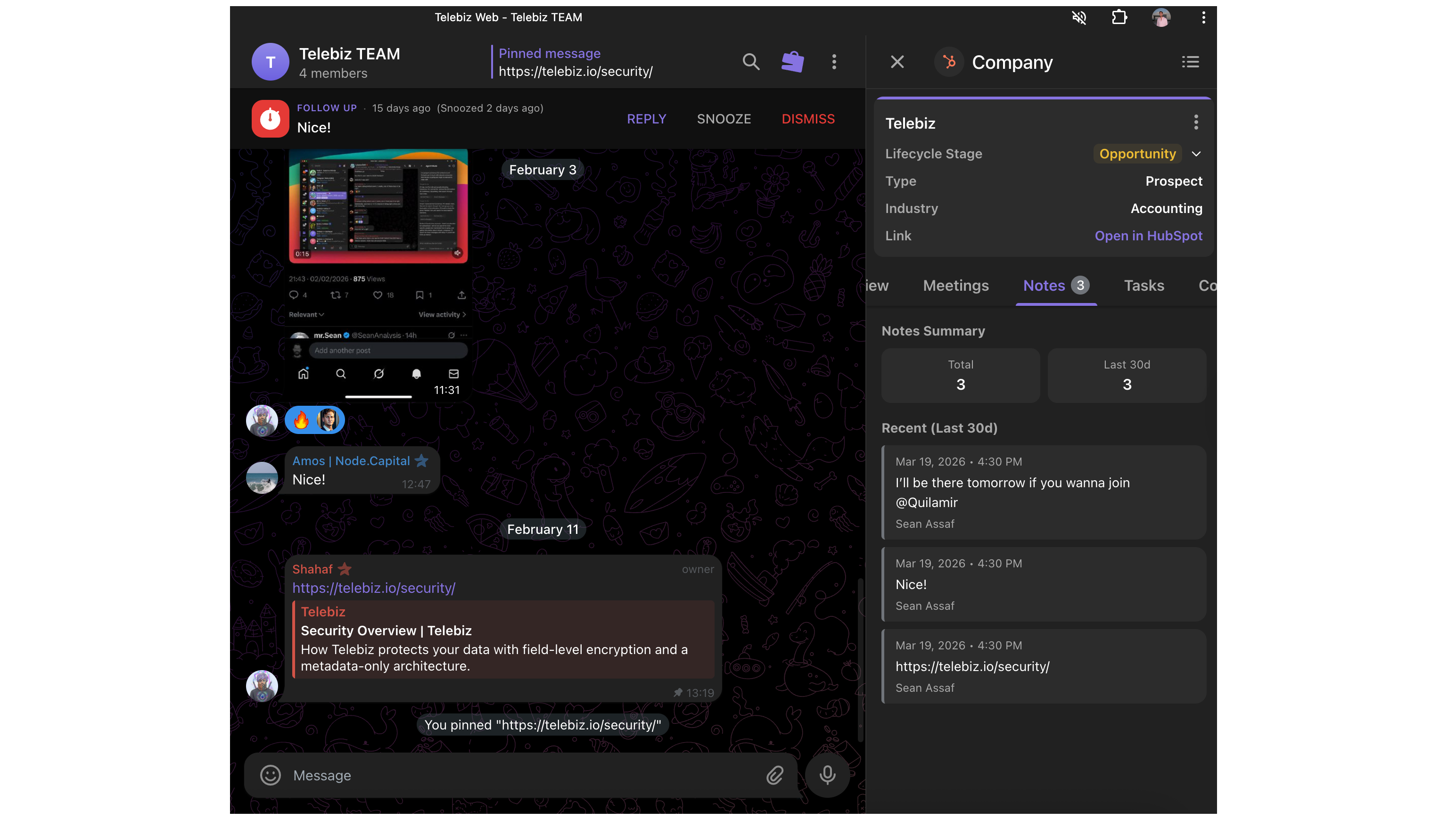Open the Telebiz card three-dot options menu
The height and width of the screenshot is (819, 1456).
click(x=1196, y=122)
